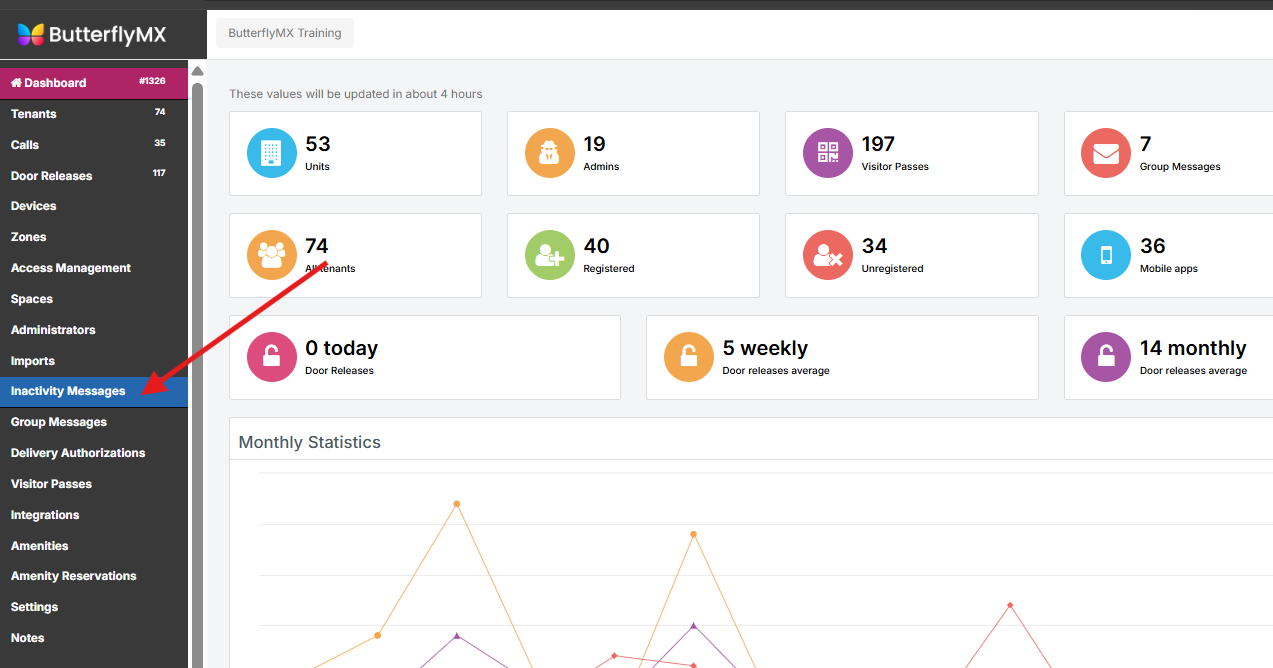Go to Door Releases in sidebar
1273x668 pixels.
tap(51, 176)
